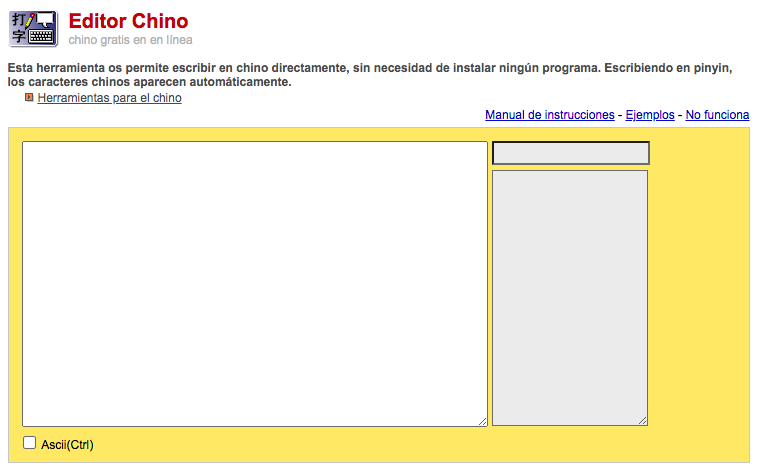Click the "chino gratis en en línea" subtitle

click(130, 40)
